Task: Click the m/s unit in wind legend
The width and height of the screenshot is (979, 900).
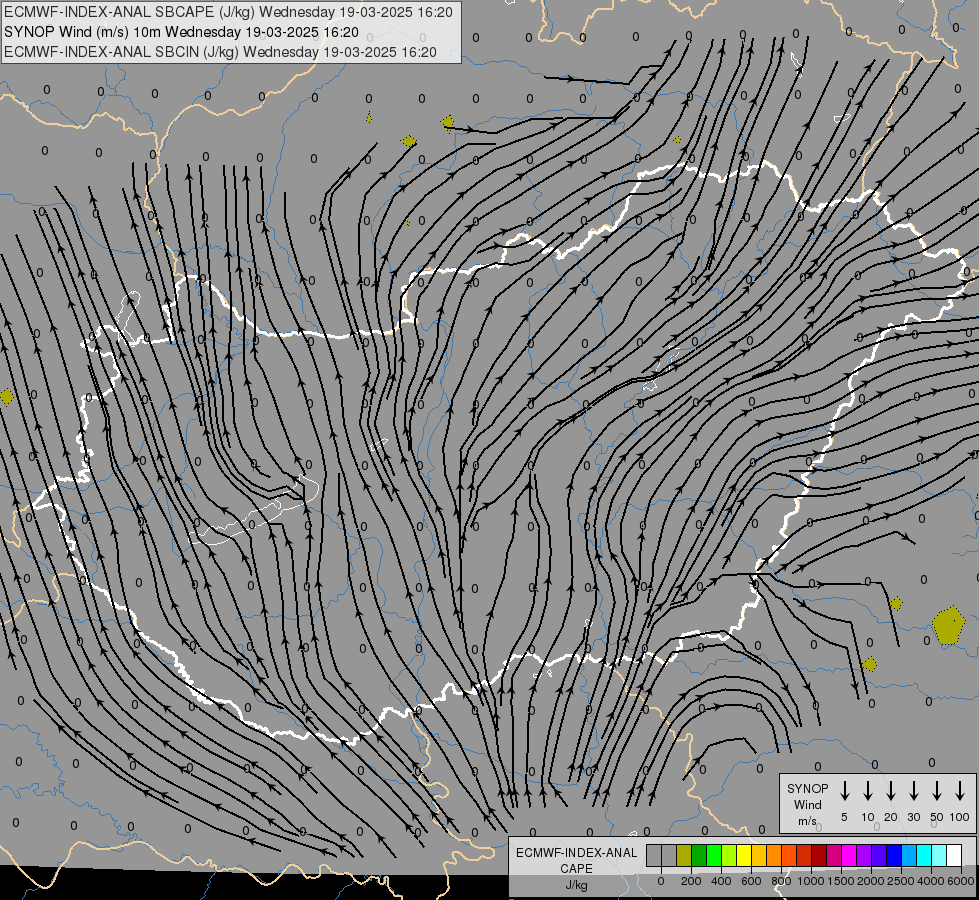Action: (x=807, y=821)
